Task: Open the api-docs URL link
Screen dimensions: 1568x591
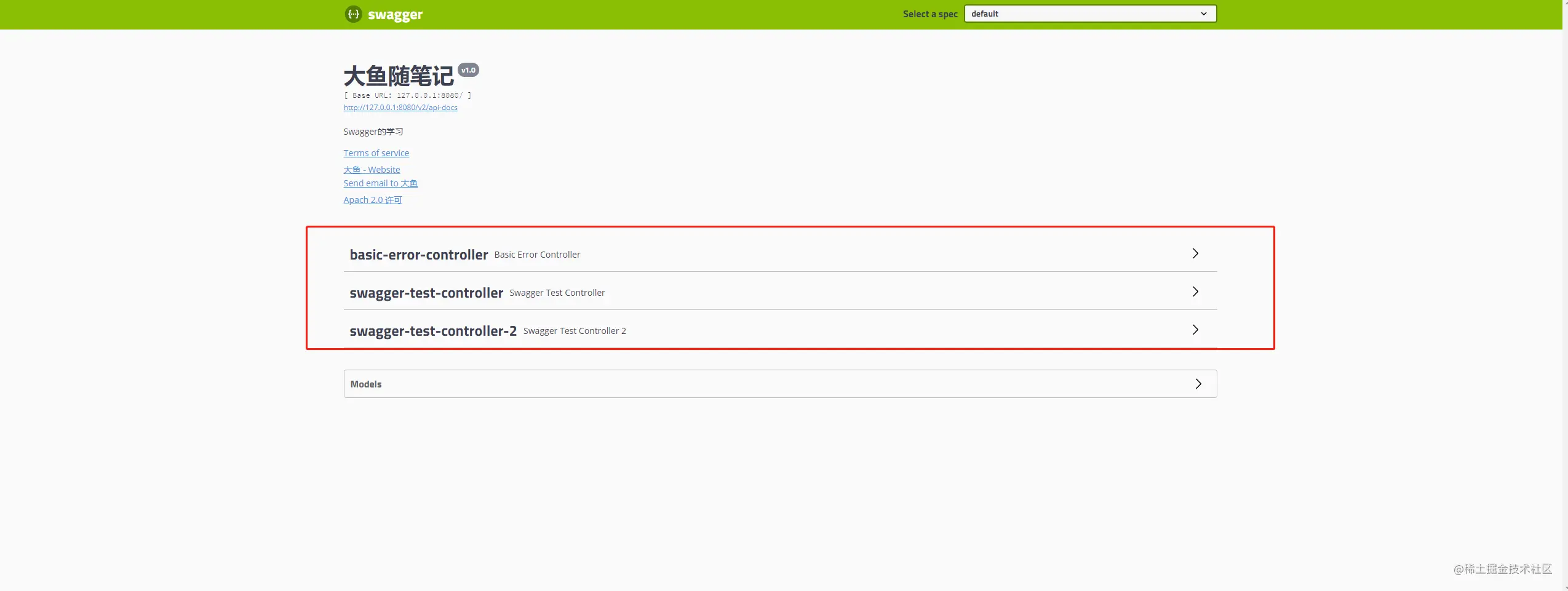Action: pyautogui.click(x=400, y=108)
